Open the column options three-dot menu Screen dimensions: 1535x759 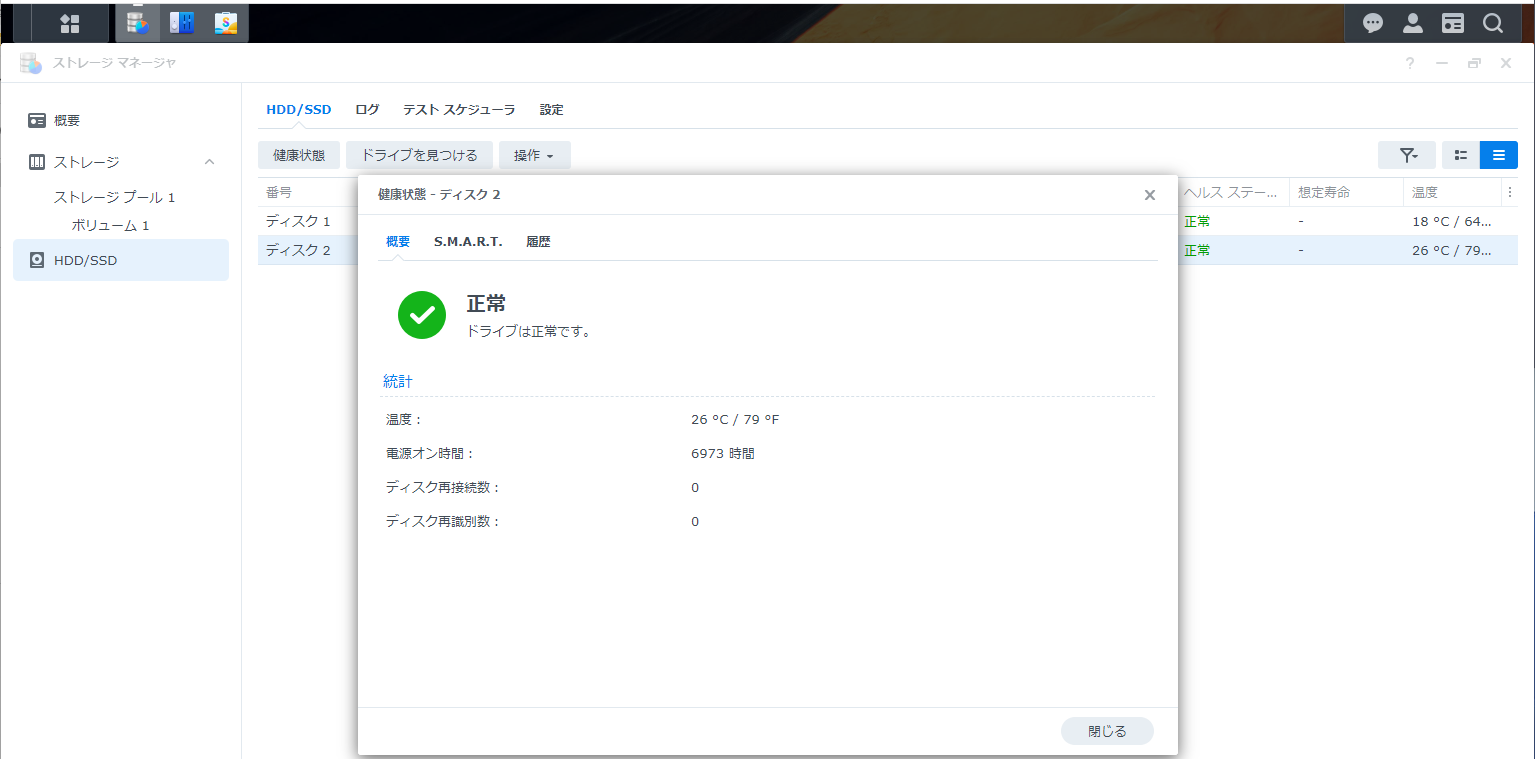[x=1510, y=192]
